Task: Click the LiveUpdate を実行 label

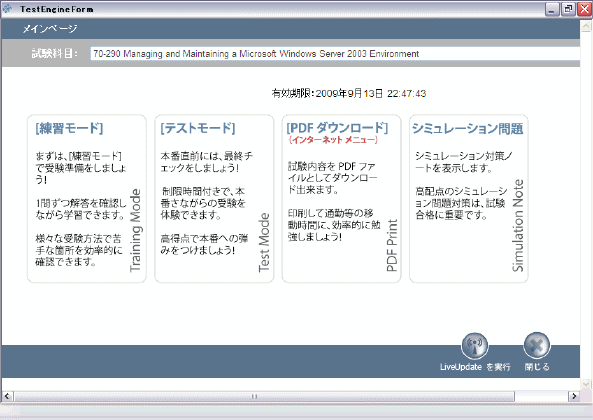Action: click(475, 367)
